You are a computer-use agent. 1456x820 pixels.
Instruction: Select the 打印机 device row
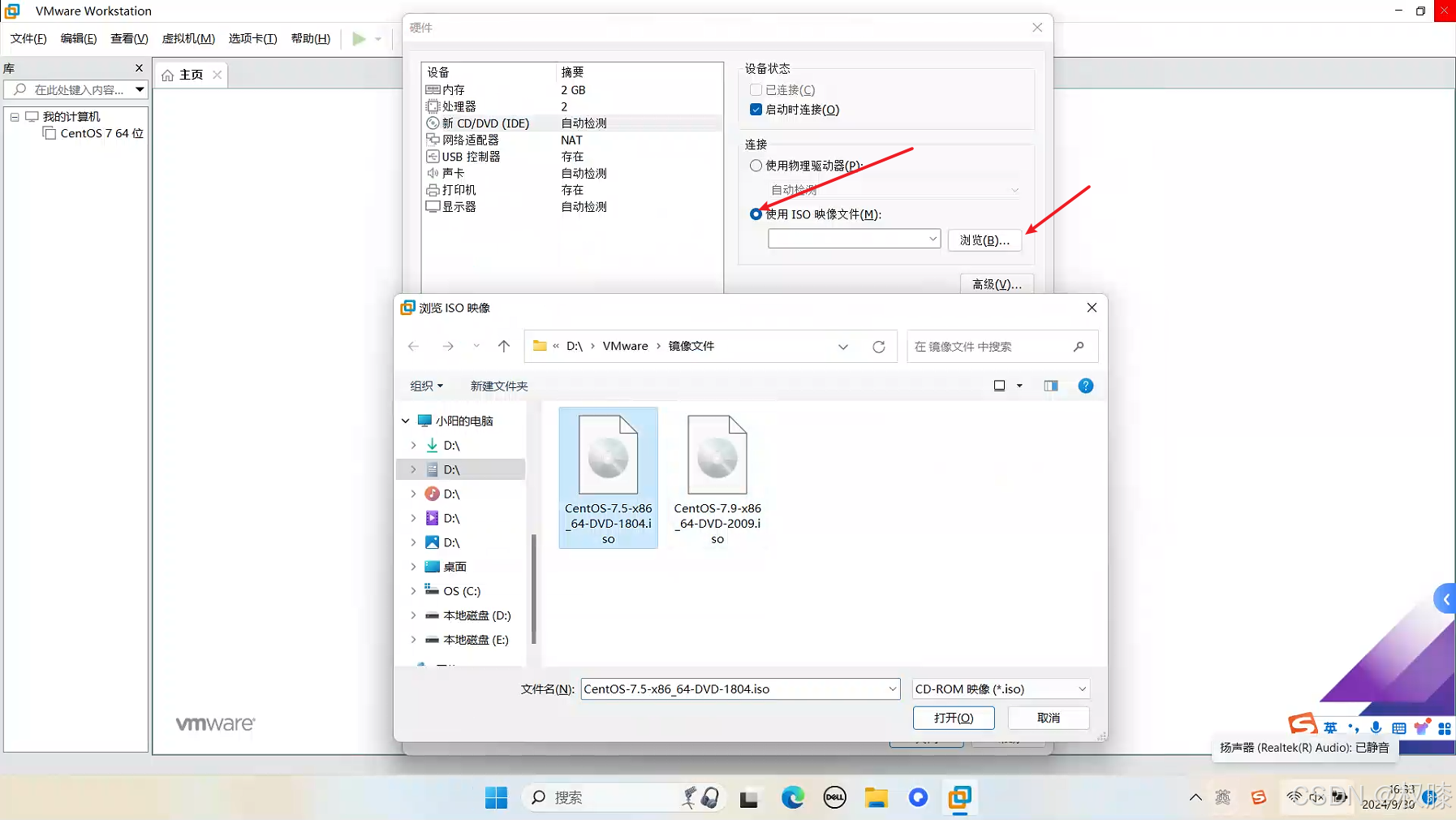click(x=572, y=190)
